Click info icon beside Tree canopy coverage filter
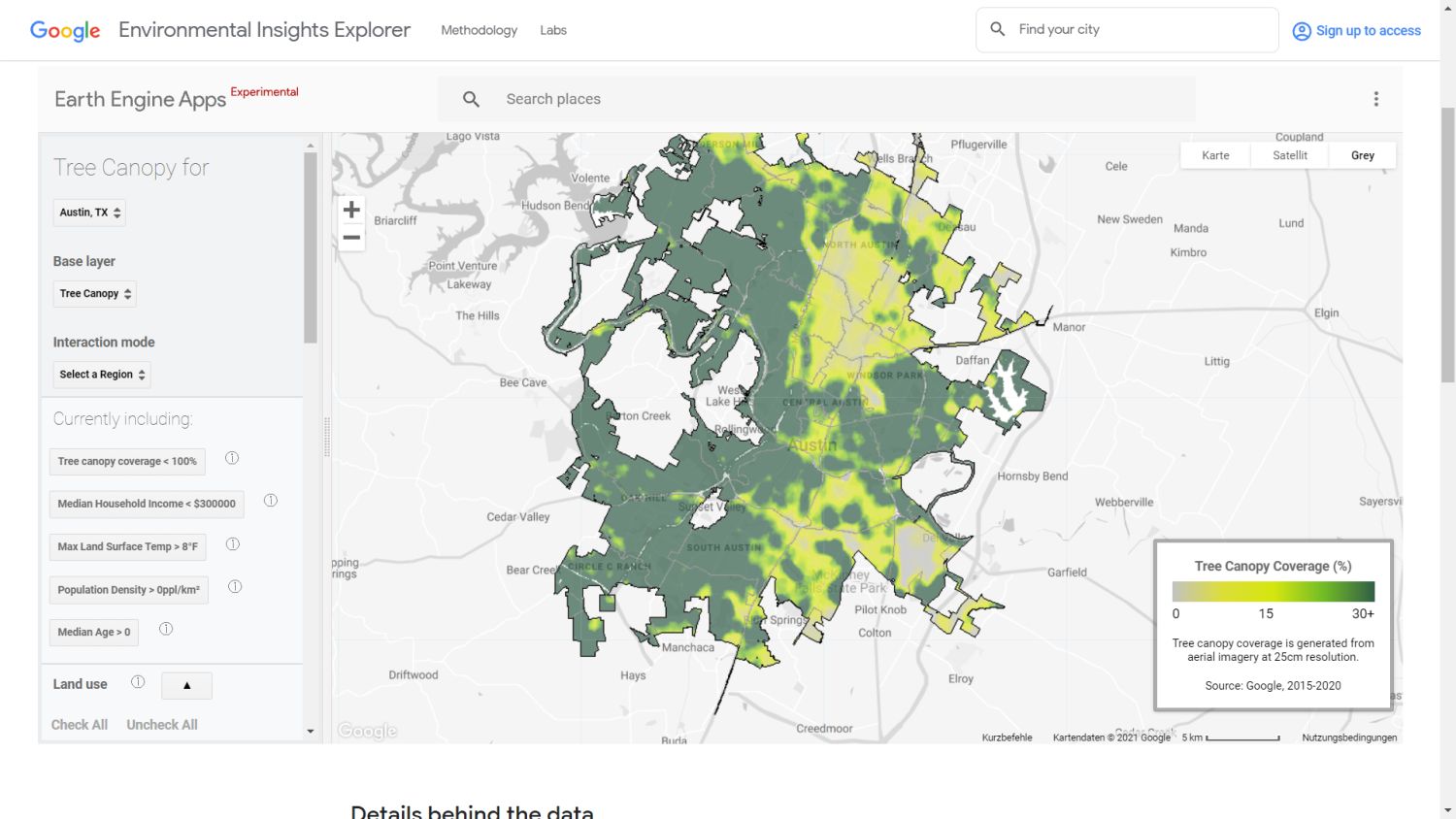 pos(232,458)
